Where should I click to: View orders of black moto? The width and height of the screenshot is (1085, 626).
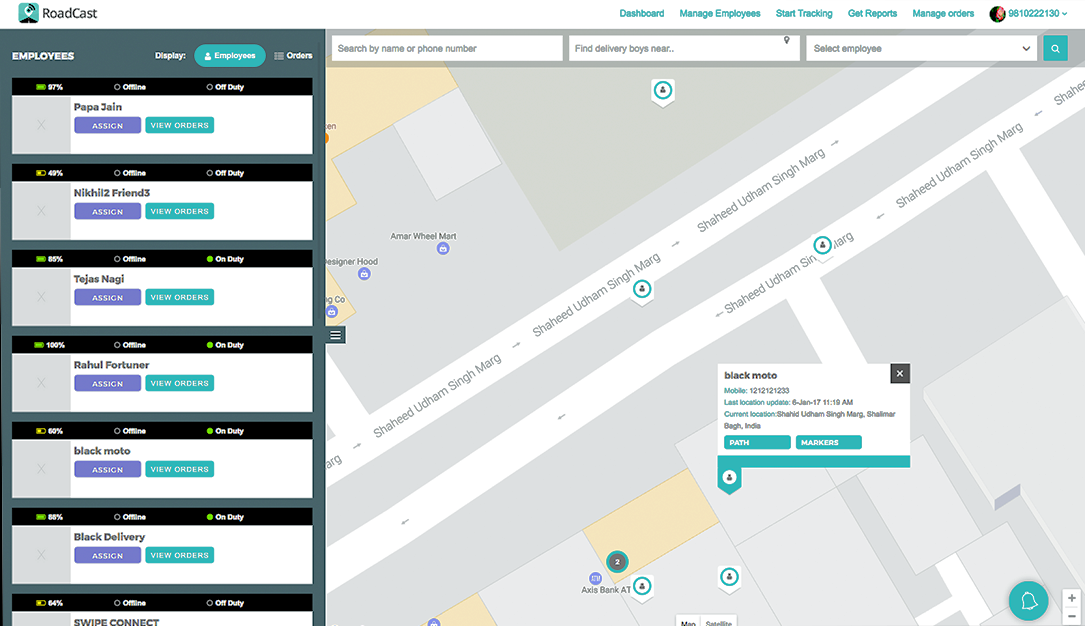point(179,469)
